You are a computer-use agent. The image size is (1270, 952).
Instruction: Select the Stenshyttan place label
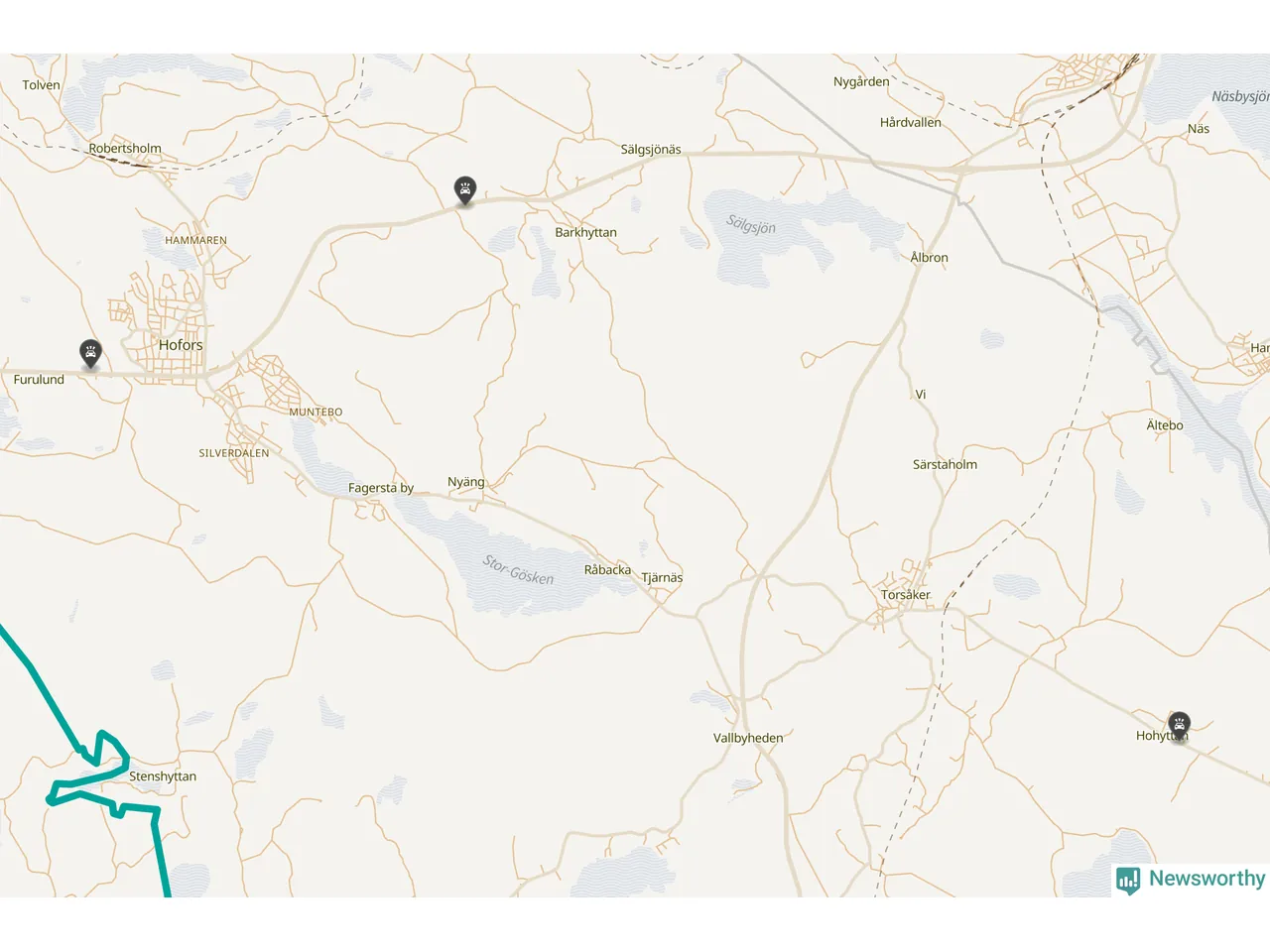pos(163,776)
